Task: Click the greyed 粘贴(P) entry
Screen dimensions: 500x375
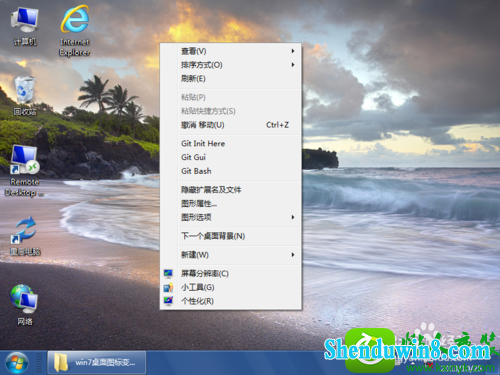Action: pos(231,97)
